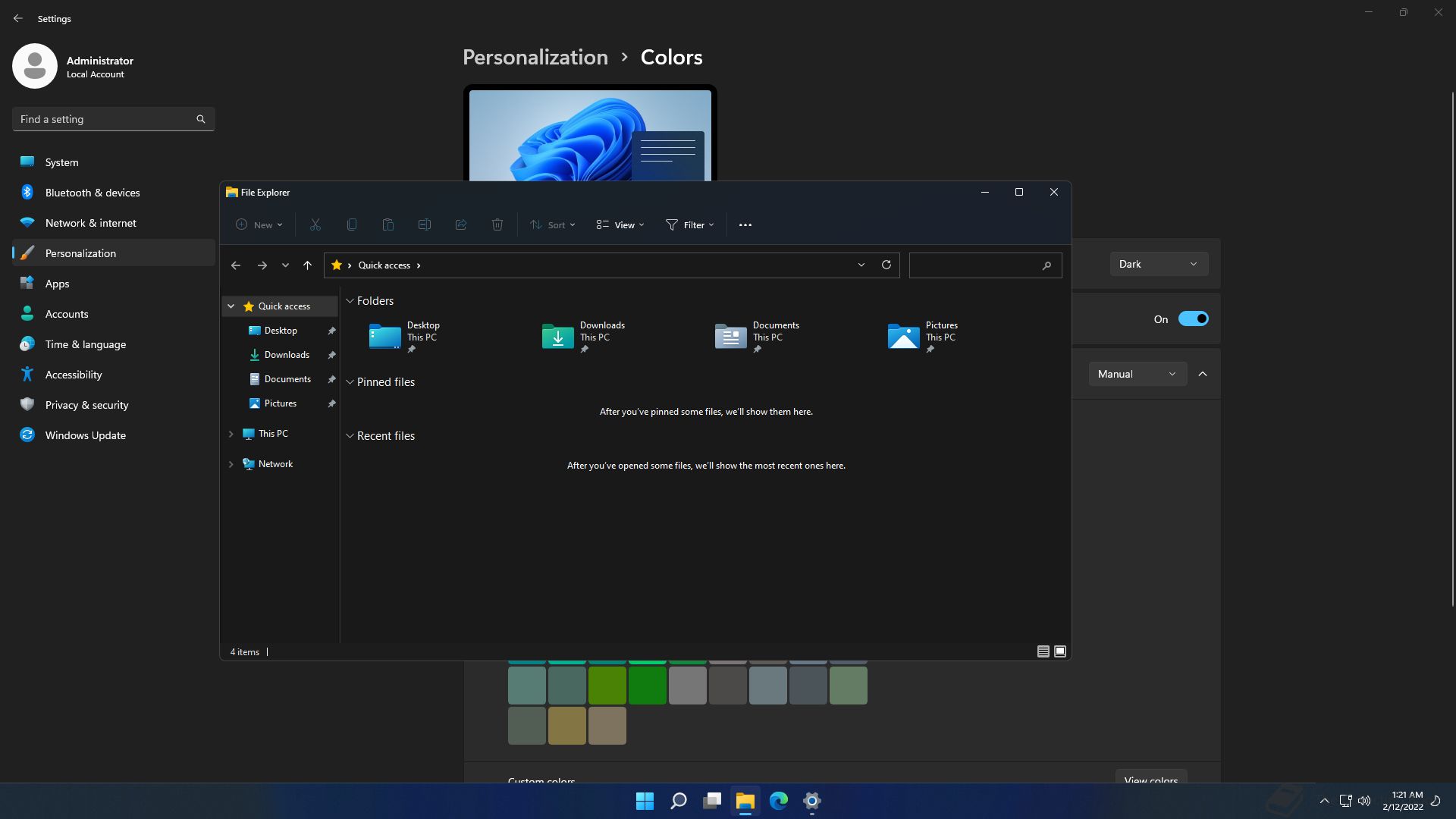The image size is (1456, 819).
Task: Click the Cut icon in File Explorer toolbar
Action: pyautogui.click(x=315, y=224)
